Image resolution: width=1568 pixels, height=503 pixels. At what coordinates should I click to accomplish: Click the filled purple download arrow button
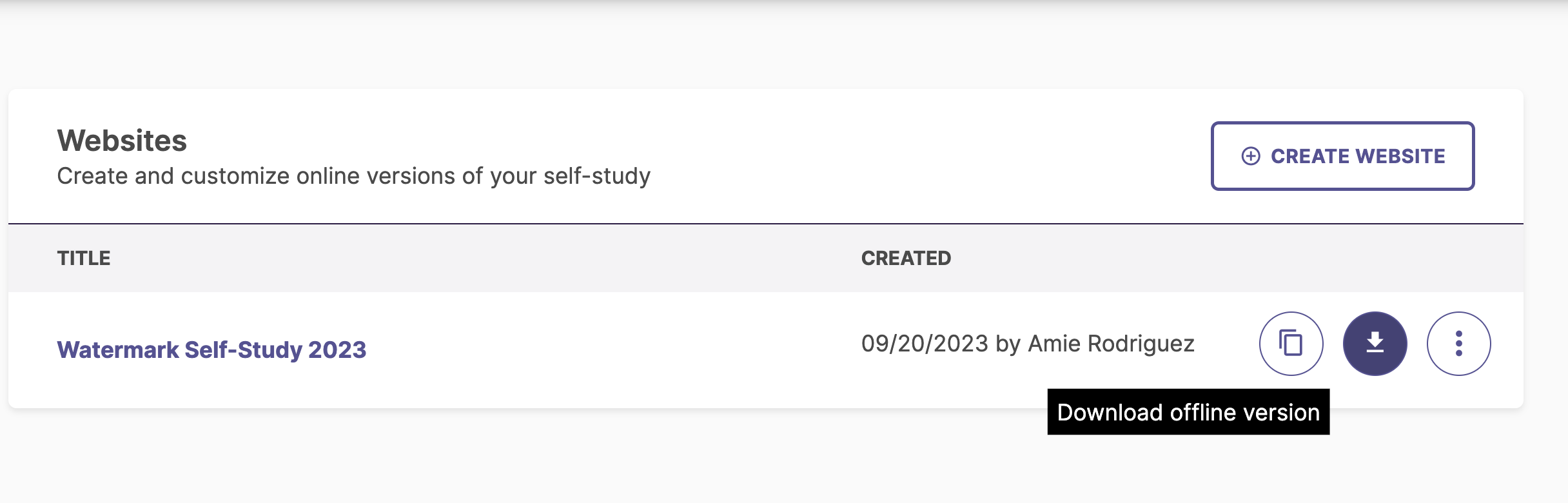[1375, 344]
